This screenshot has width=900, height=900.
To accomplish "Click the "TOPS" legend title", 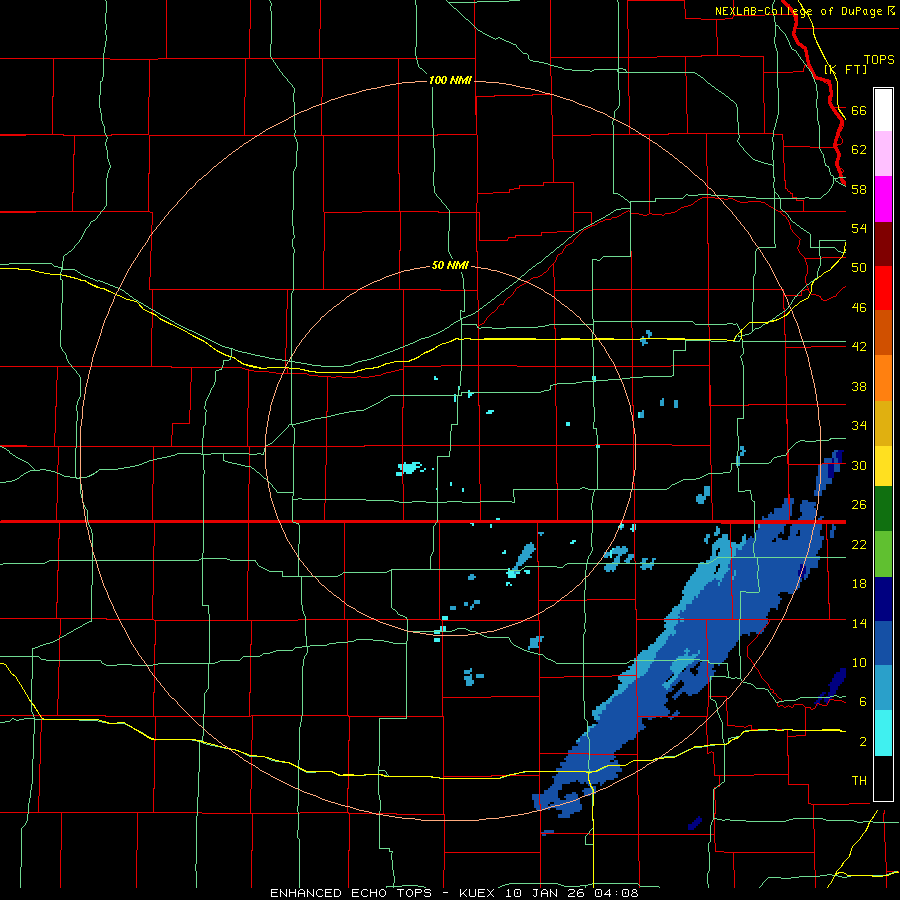I will click(879, 59).
